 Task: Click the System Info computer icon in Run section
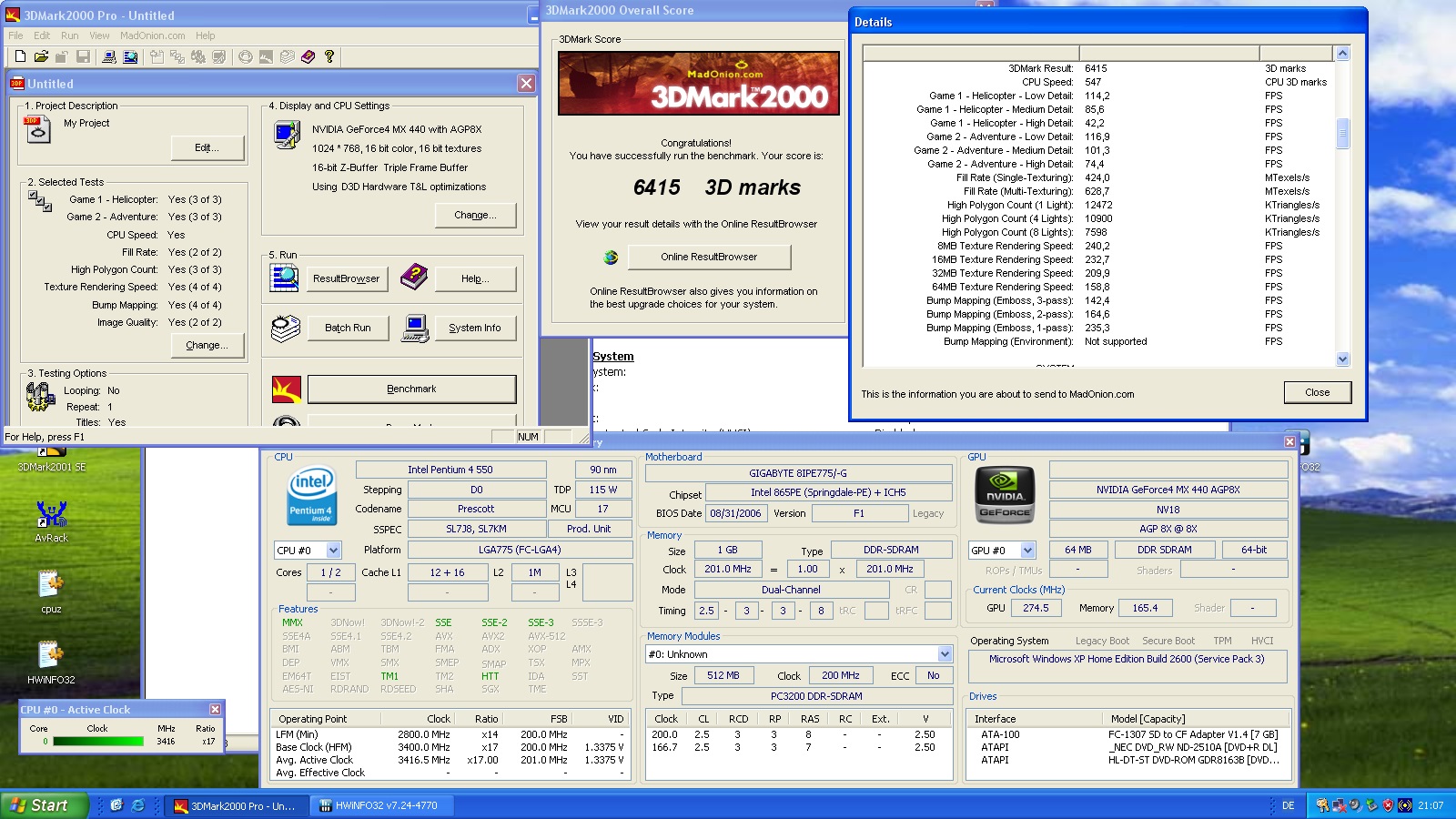click(x=415, y=328)
